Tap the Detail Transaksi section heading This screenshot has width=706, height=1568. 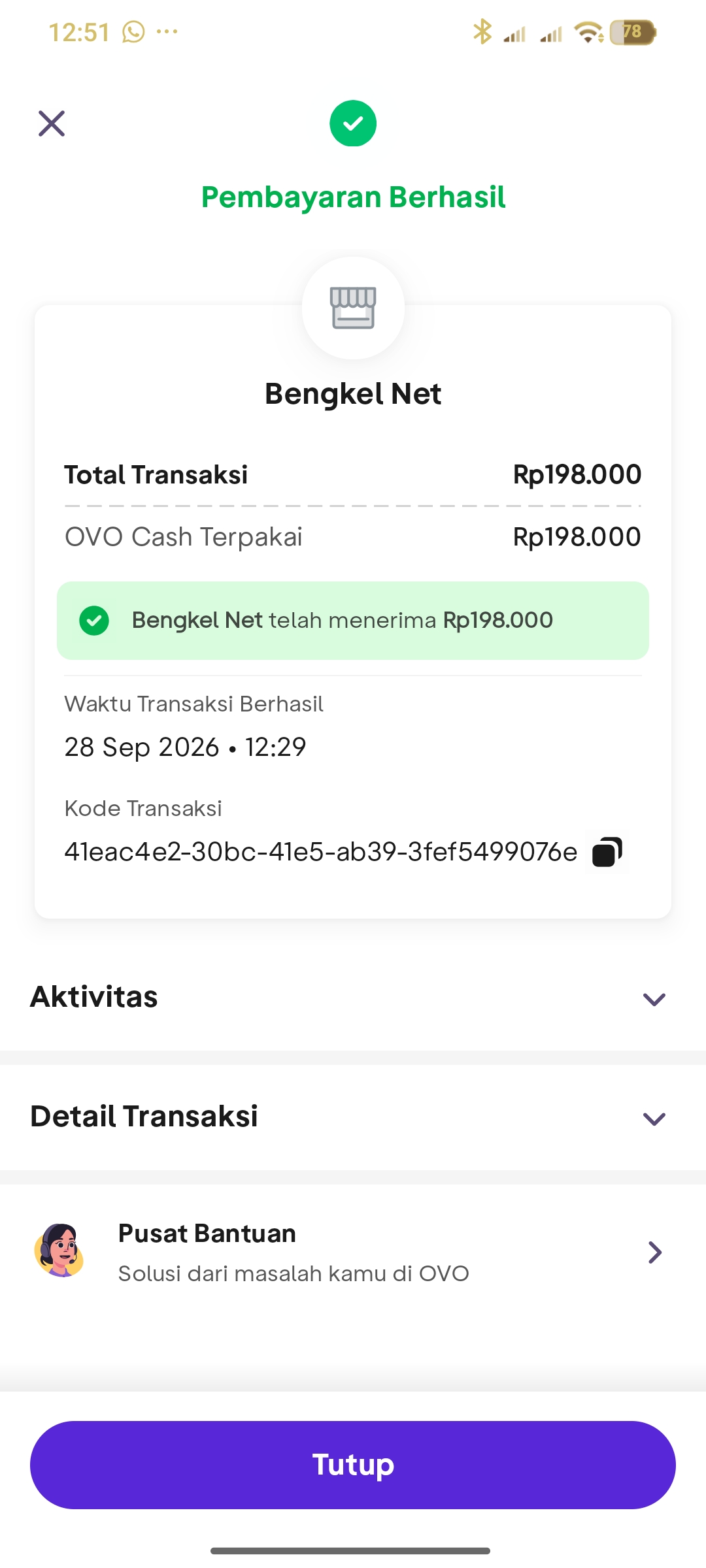coord(144,1117)
